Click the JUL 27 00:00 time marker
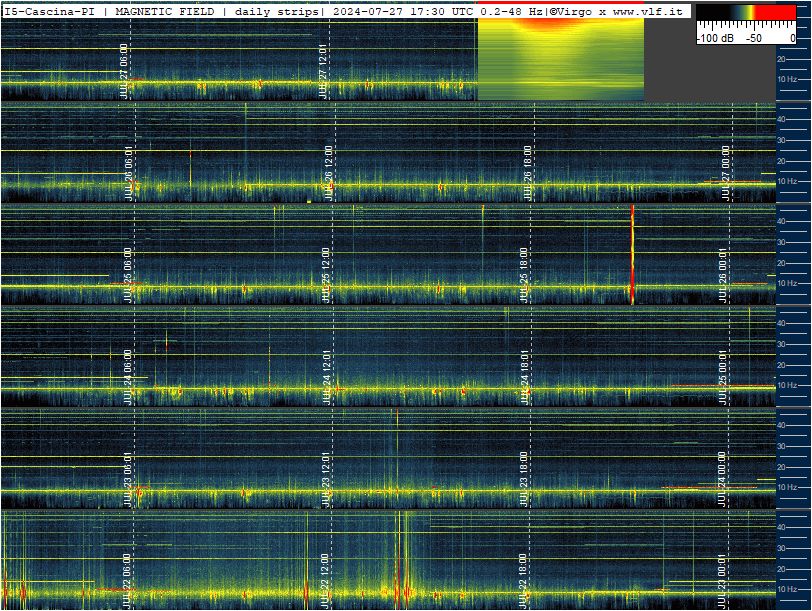Screen dimensions: 812x611 coord(726,173)
